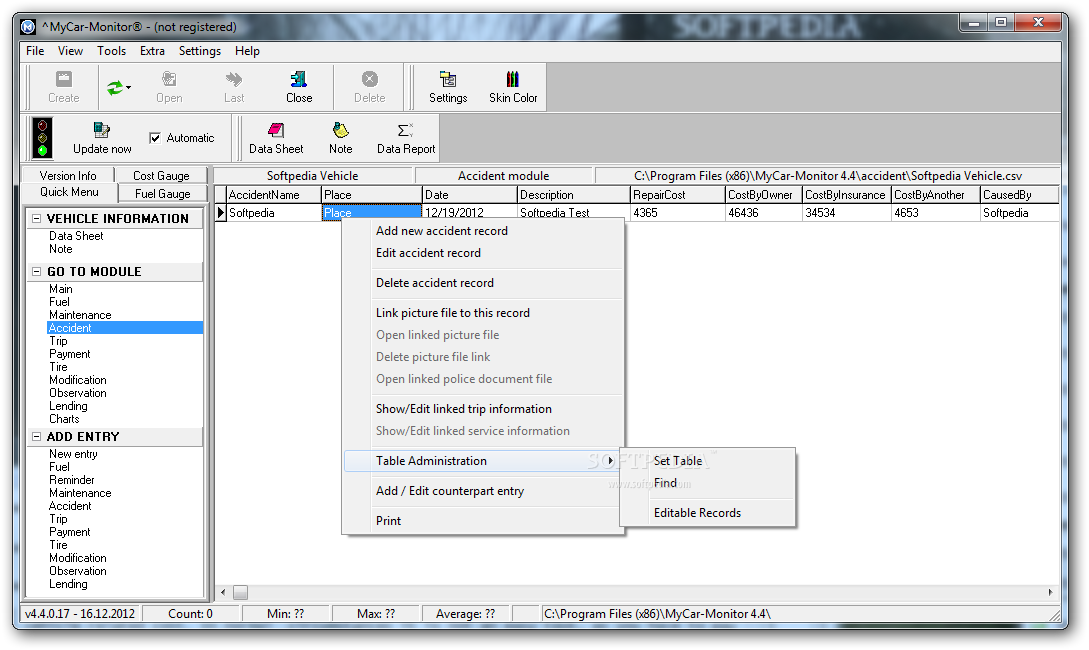Click the Open toolbar icon
The width and height of the screenshot is (1089, 650).
point(169,88)
